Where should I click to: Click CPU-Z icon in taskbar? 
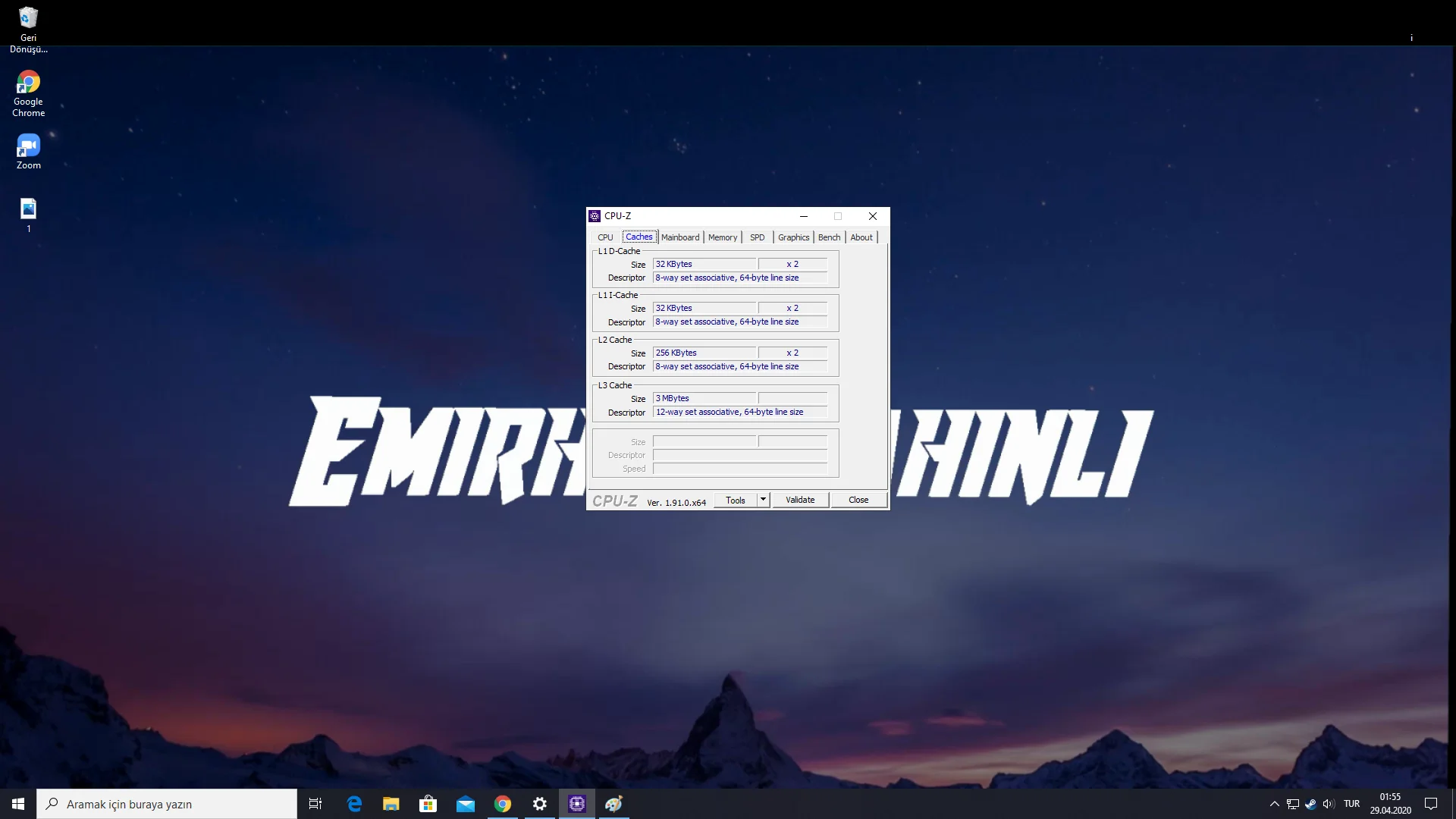coord(577,804)
